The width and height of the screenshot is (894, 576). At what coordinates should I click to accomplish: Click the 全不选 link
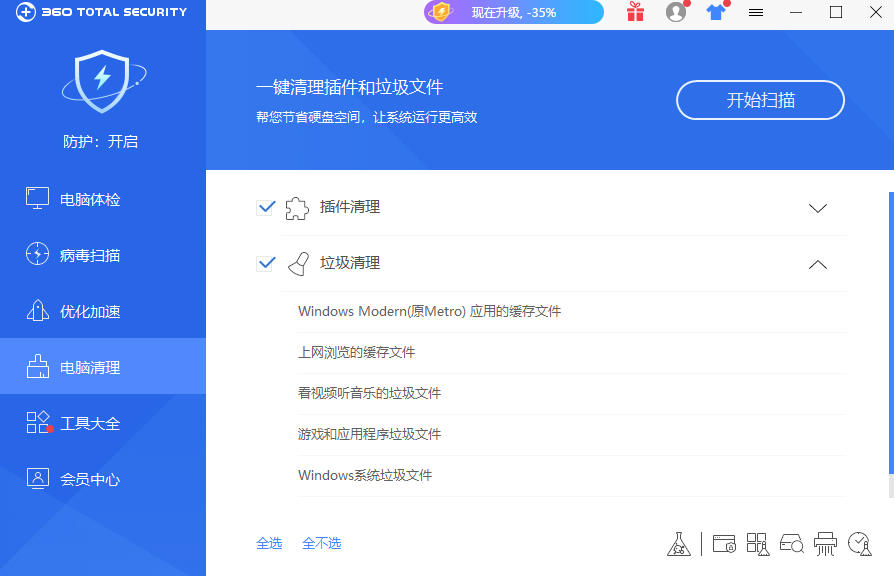click(322, 543)
